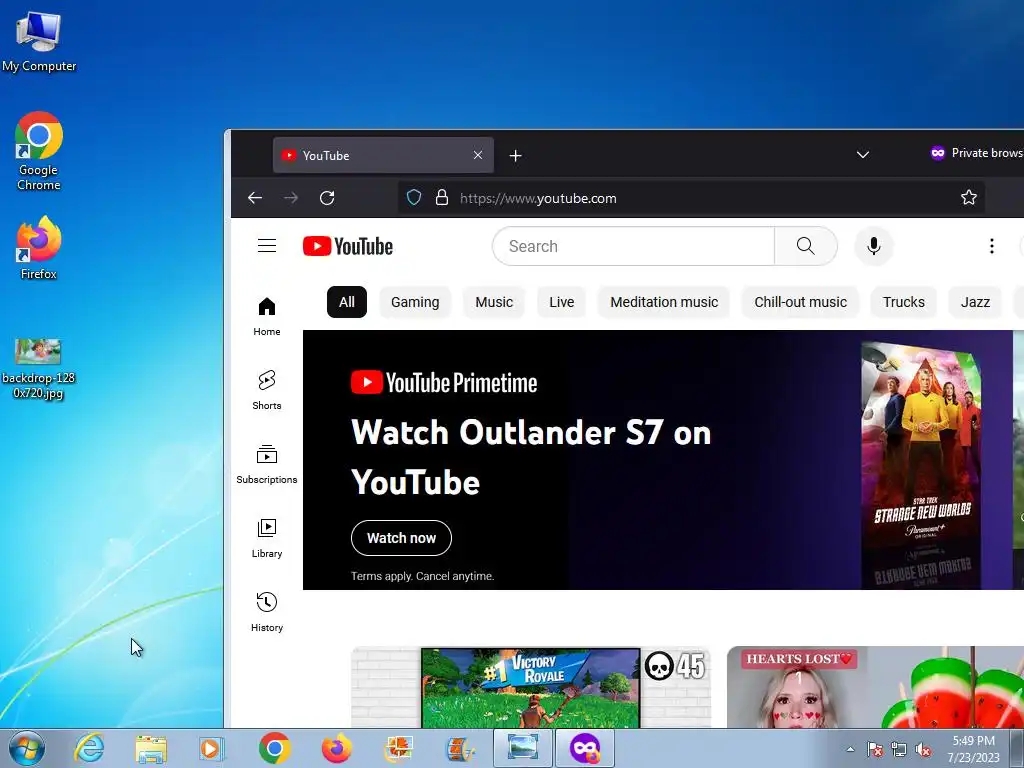
Task: Open Library from the sidebar
Action: (x=266, y=538)
